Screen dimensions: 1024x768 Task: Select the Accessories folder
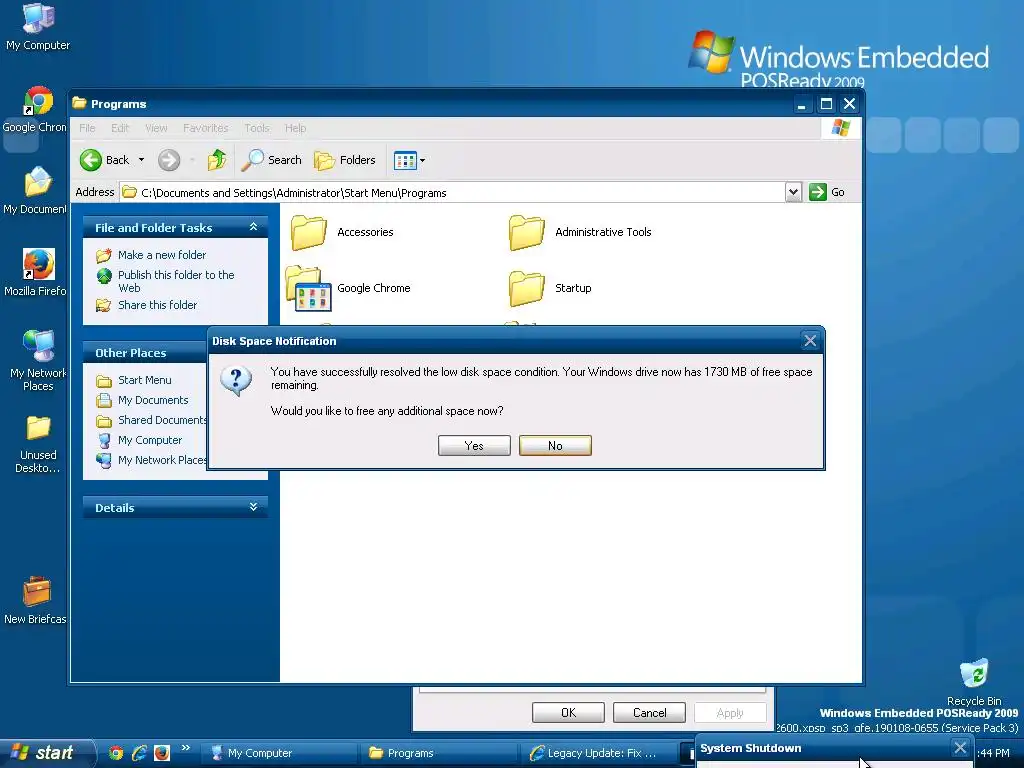(x=342, y=232)
